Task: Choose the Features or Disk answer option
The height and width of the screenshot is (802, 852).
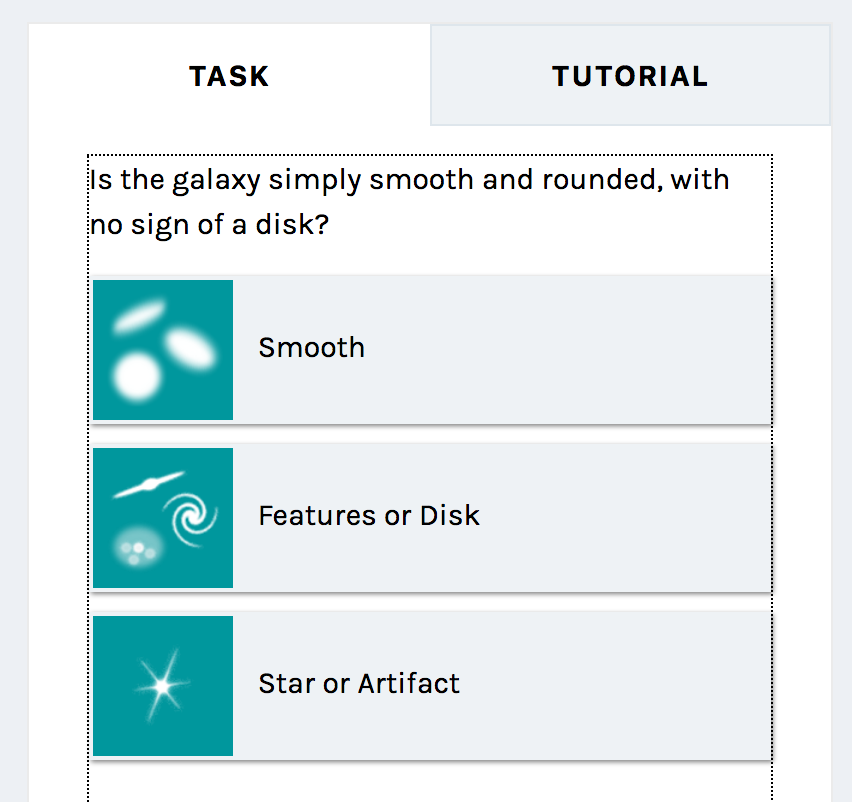Action: coord(430,516)
